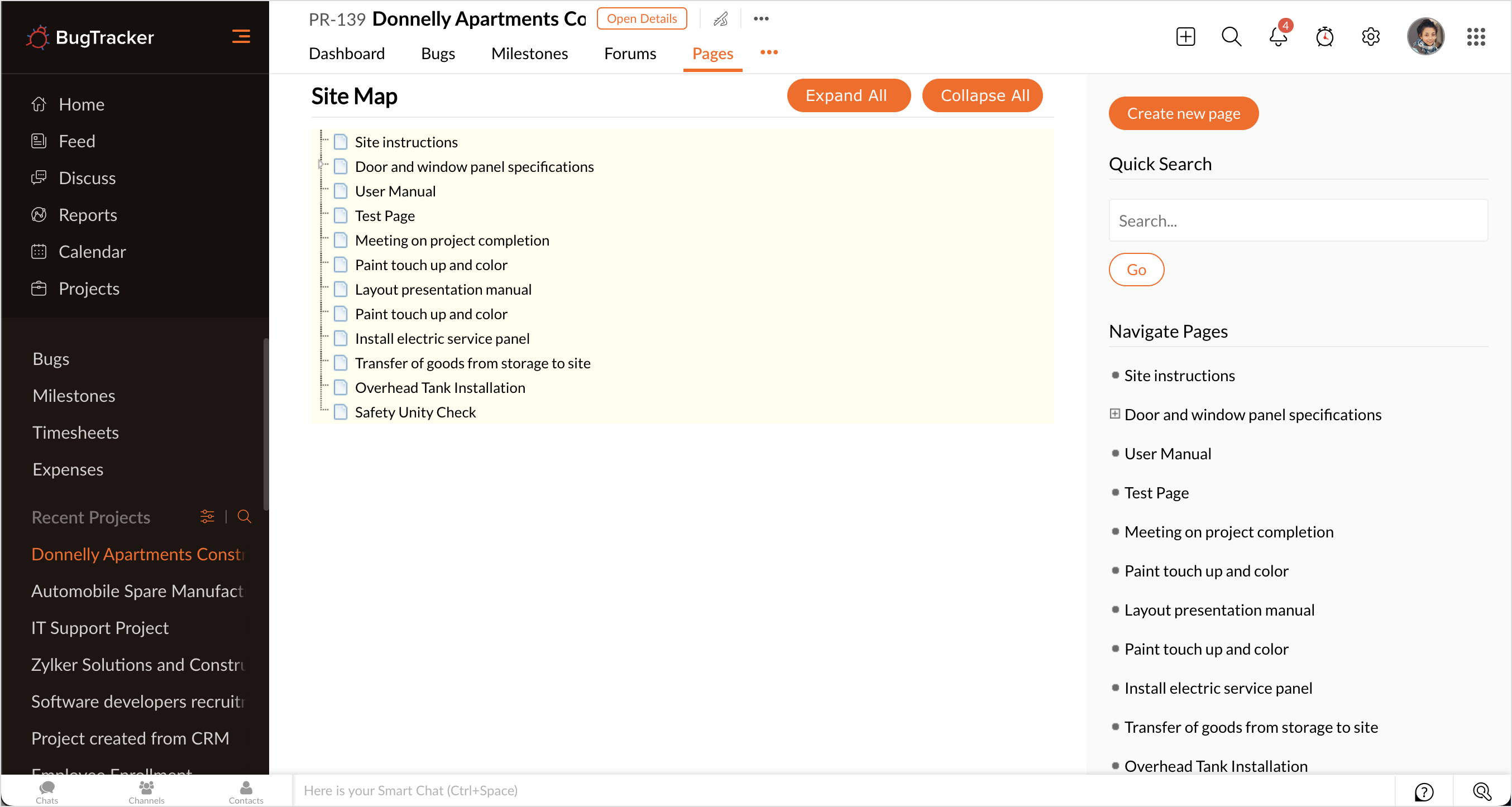1512x807 pixels.
Task: Collapse sidebar with hamburger menu icon
Action: 241,37
